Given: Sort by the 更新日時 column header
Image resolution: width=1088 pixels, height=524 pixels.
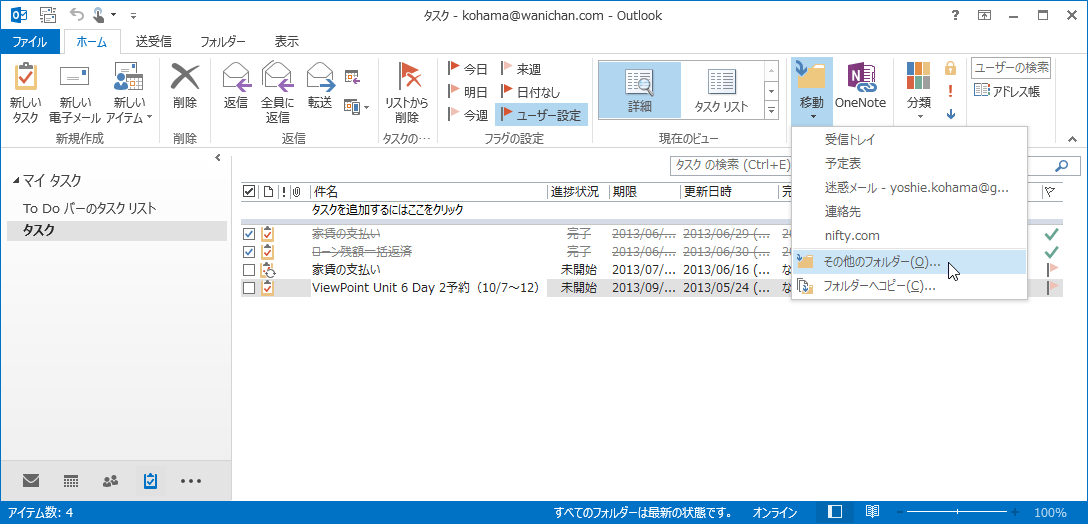Looking at the screenshot, I should coord(729,192).
